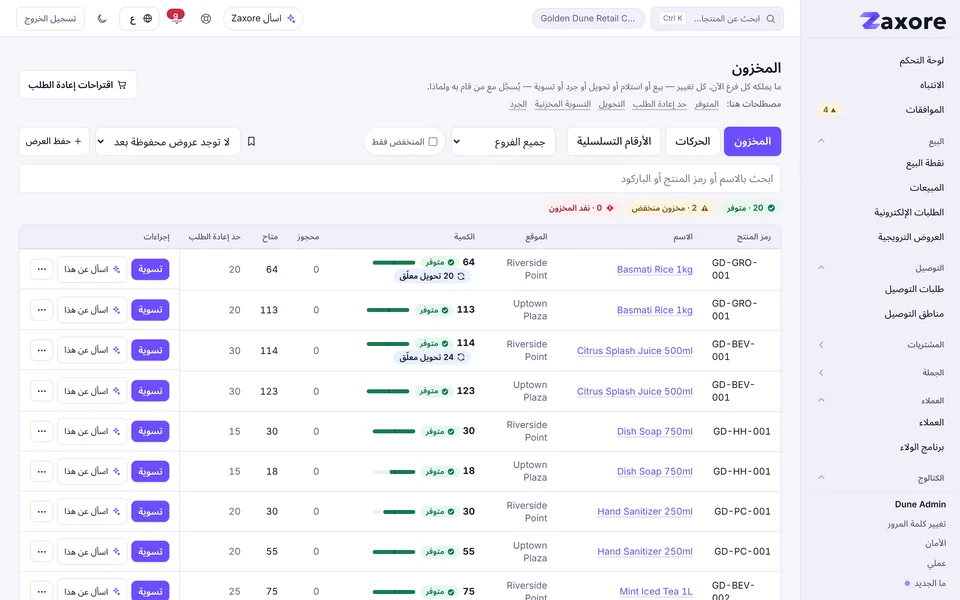Open delivery orders in sidebar
The width and height of the screenshot is (960, 600).
tap(913, 289)
